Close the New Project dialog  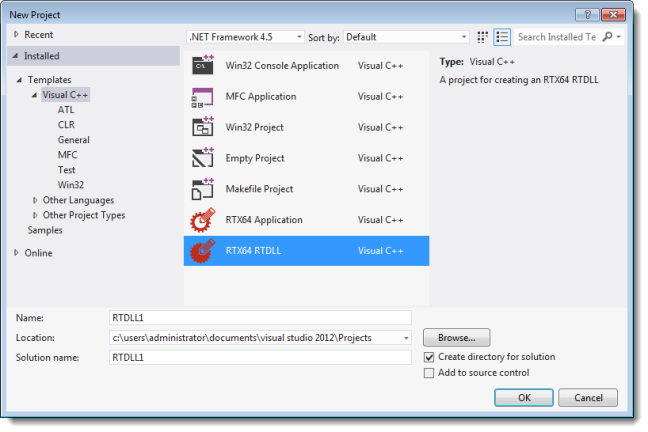[613, 15]
